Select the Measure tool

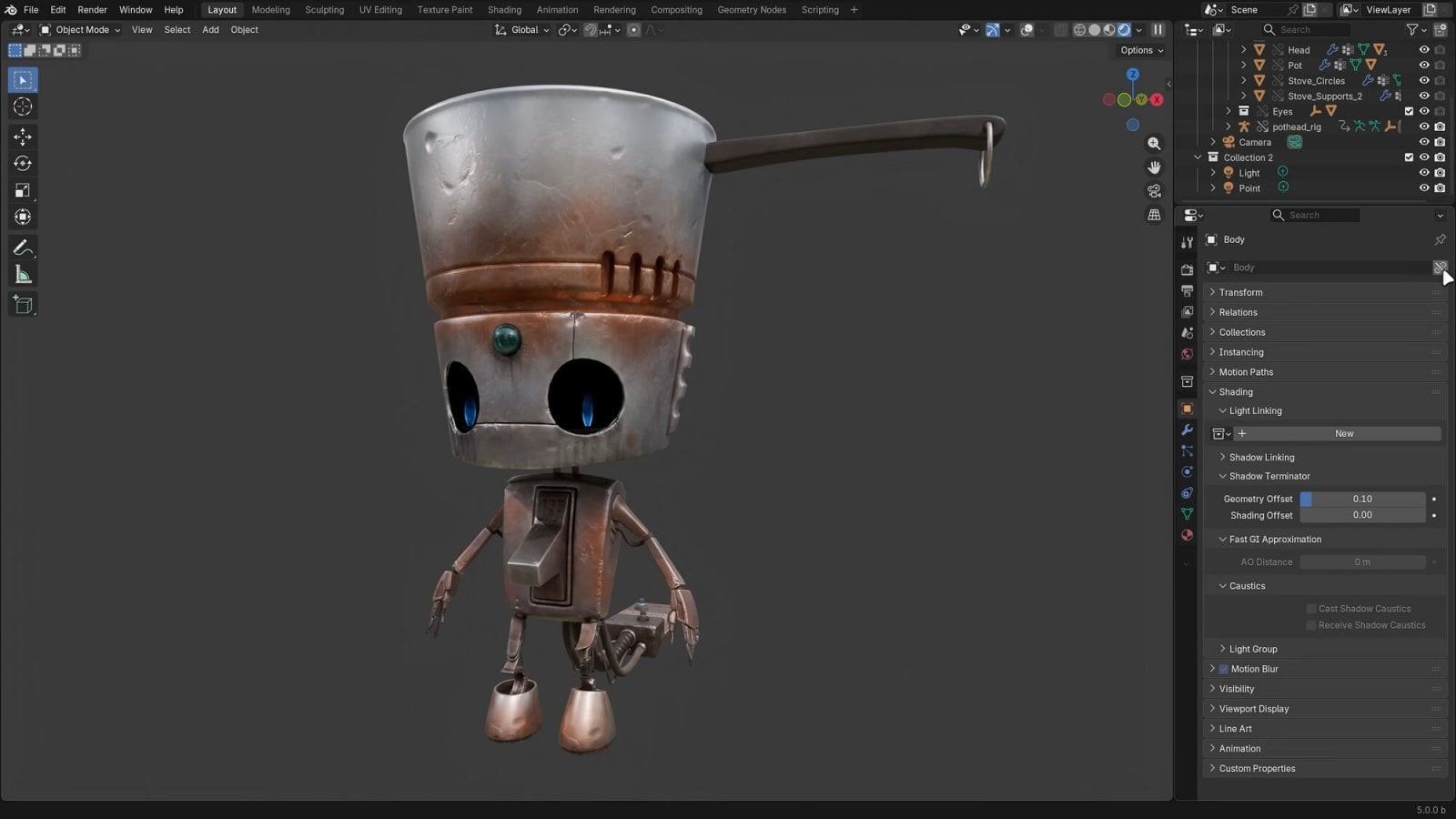point(22,274)
